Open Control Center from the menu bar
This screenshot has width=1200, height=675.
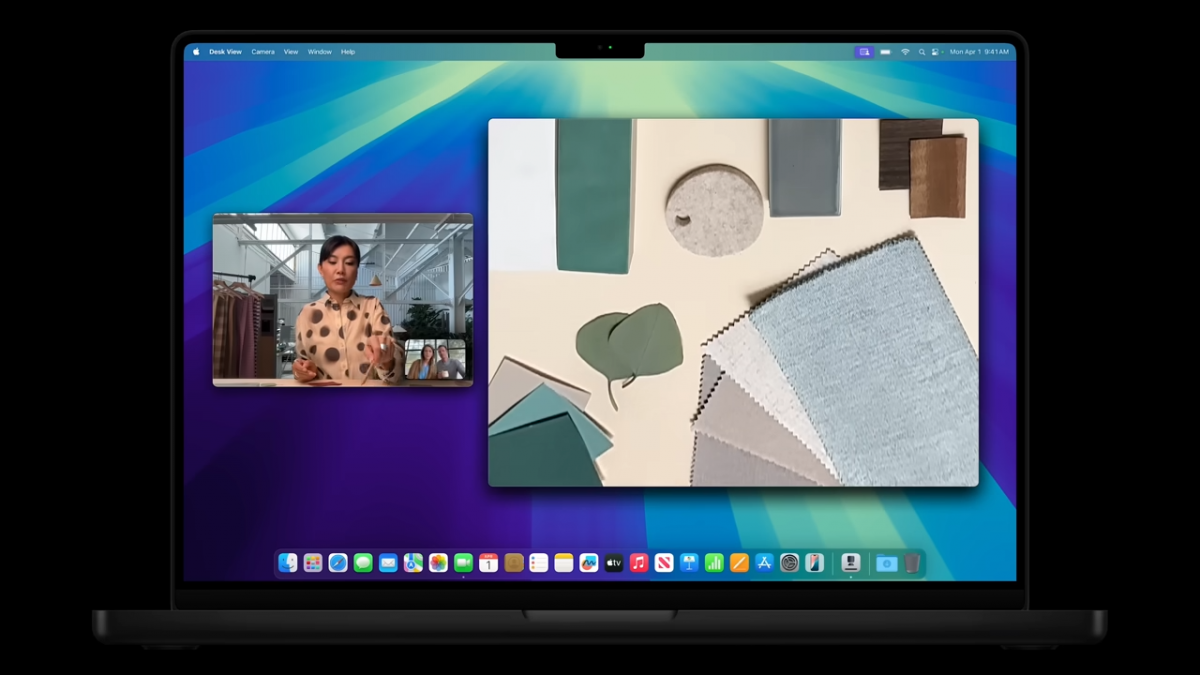(x=935, y=52)
